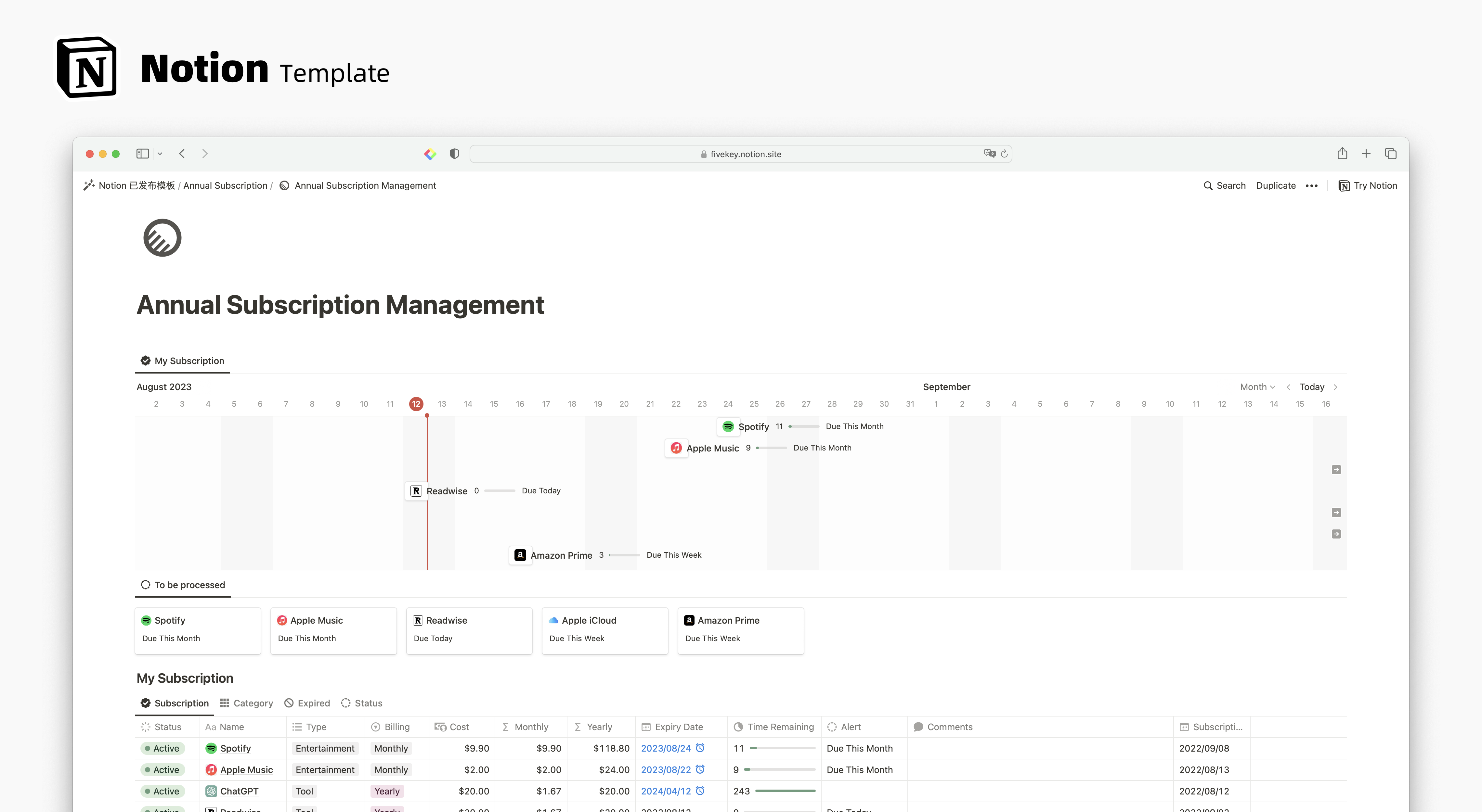
Task: Open the Safari share icon
Action: pyautogui.click(x=1342, y=153)
